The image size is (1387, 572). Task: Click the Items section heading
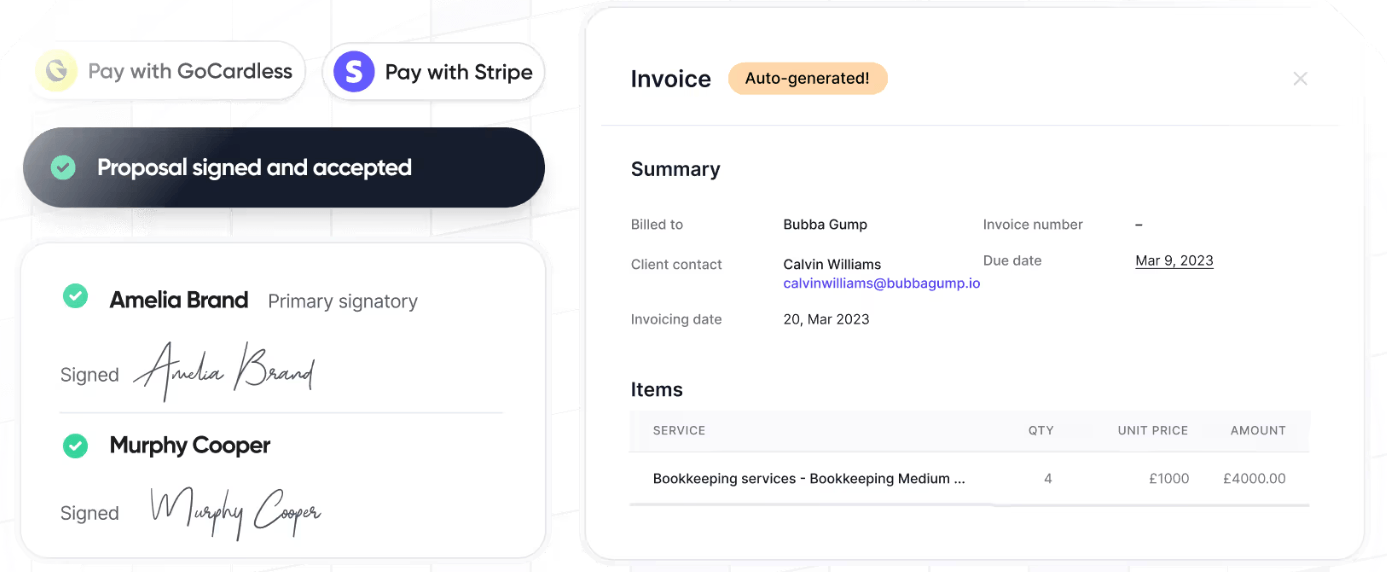pyautogui.click(x=657, y=390)
